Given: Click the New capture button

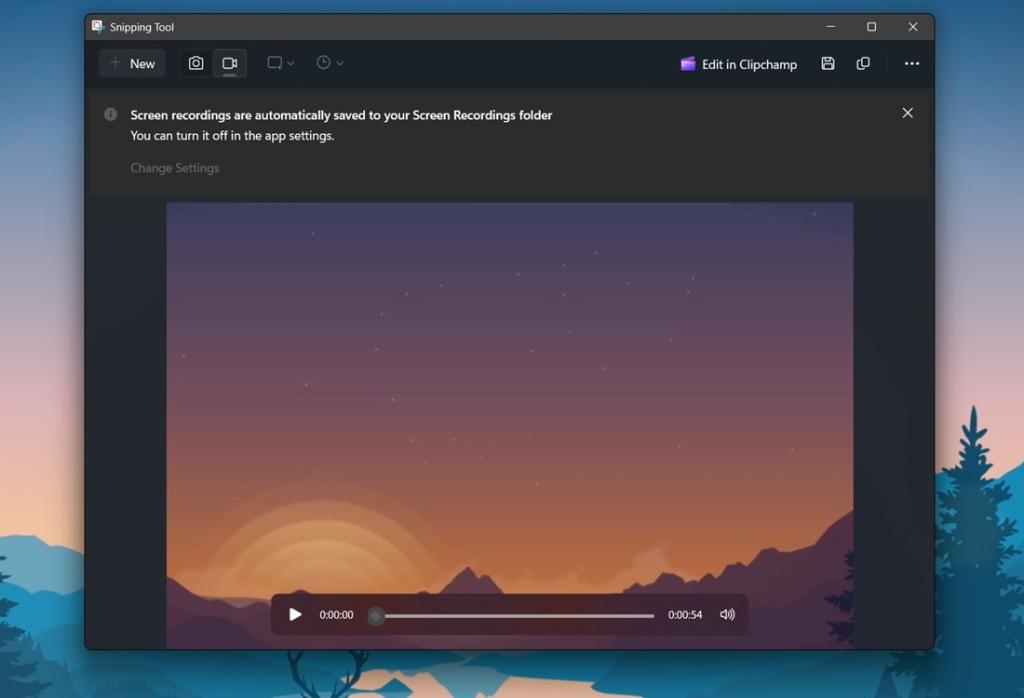Looking at the screenshot, I should pos(131,62).
